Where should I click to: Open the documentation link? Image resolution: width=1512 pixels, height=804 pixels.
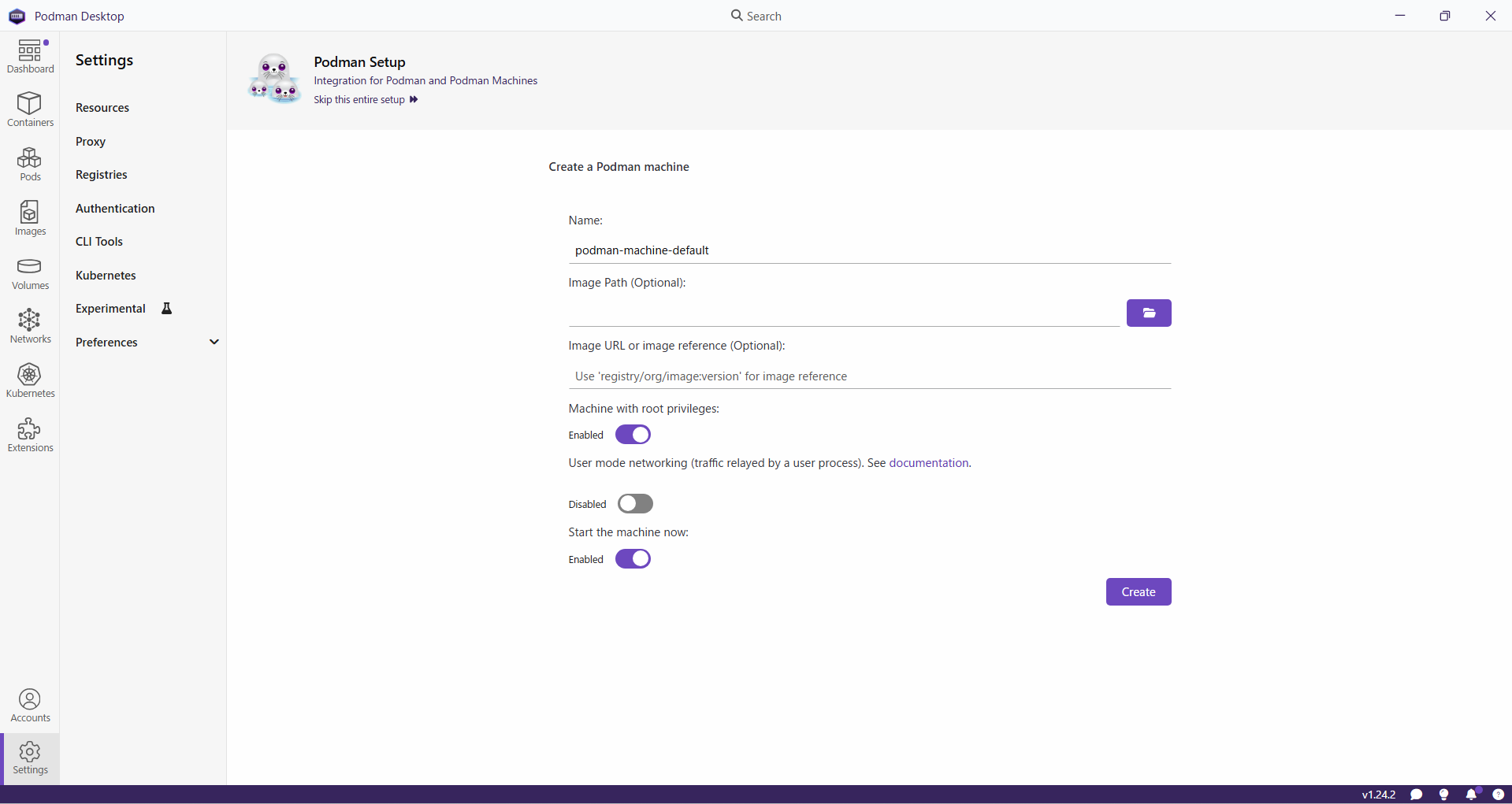928,463
